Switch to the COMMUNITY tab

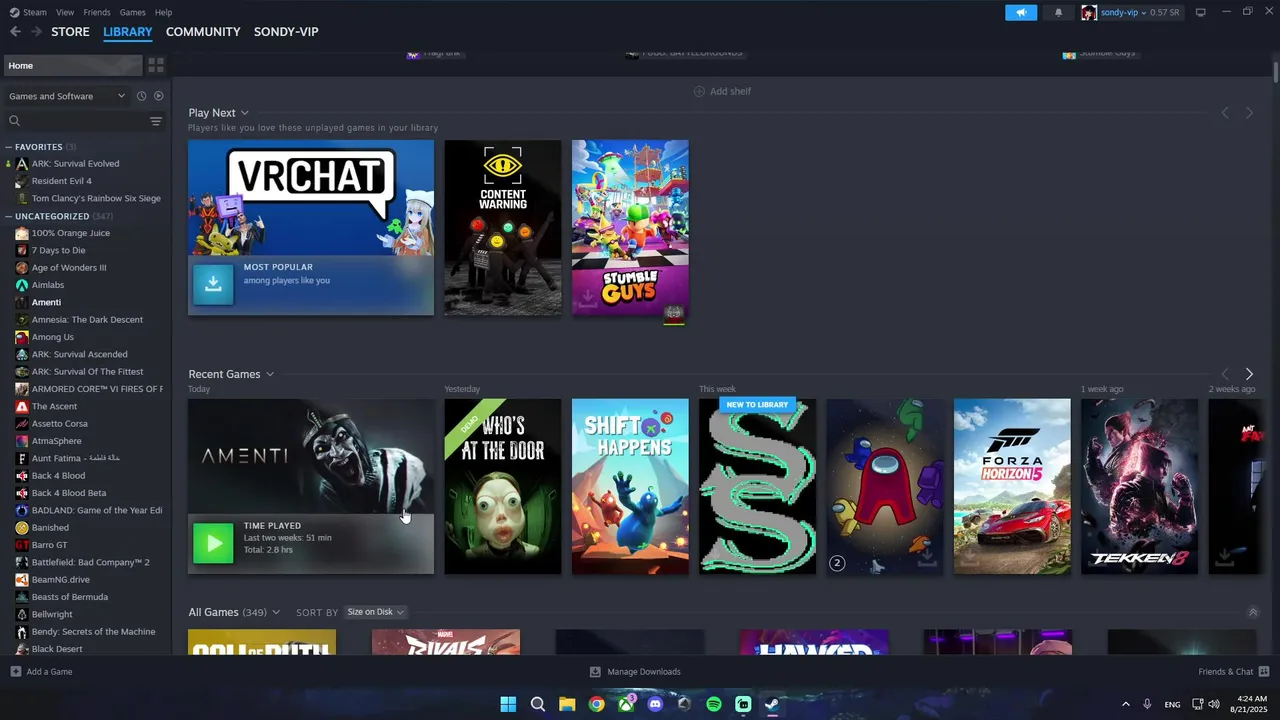click(x=203, y=32)
